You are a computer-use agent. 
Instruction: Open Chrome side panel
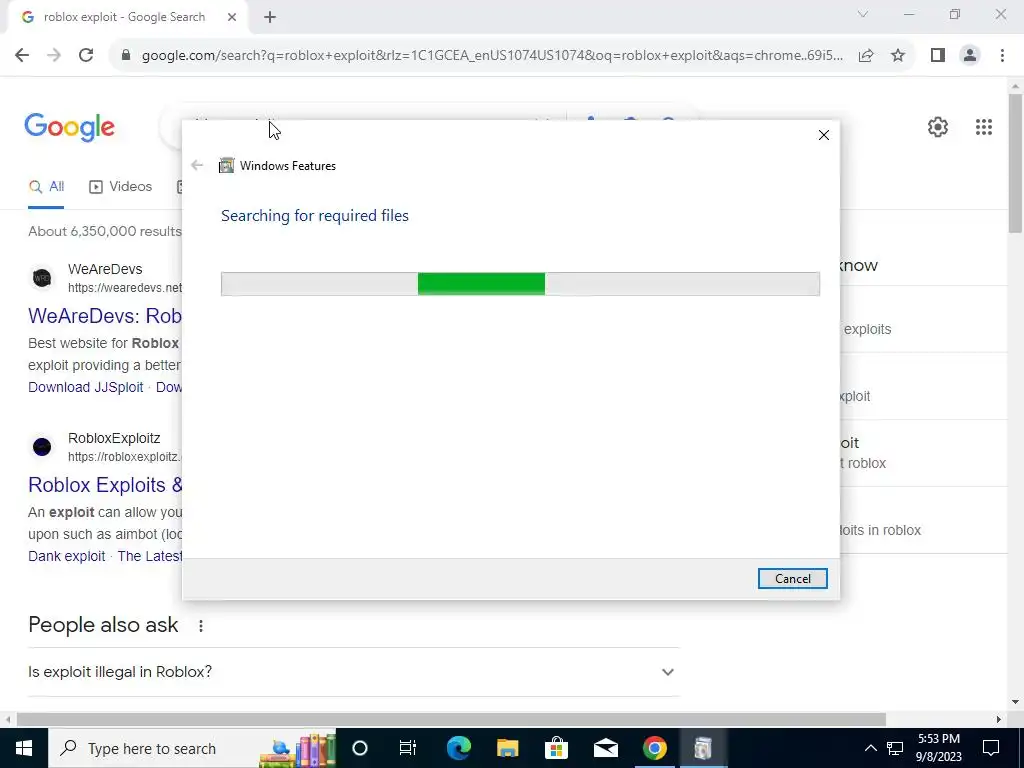(938, 56)
